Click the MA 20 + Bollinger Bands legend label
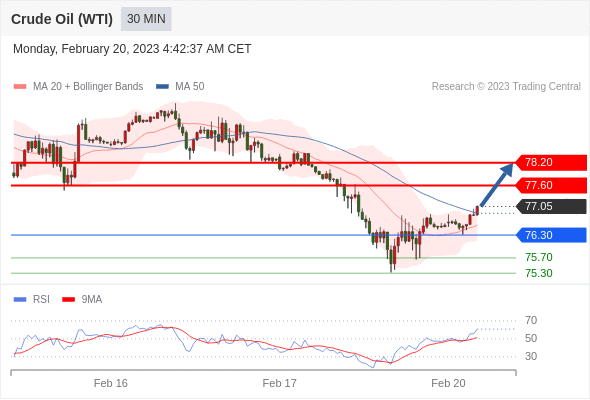 (x=88, y=87)
